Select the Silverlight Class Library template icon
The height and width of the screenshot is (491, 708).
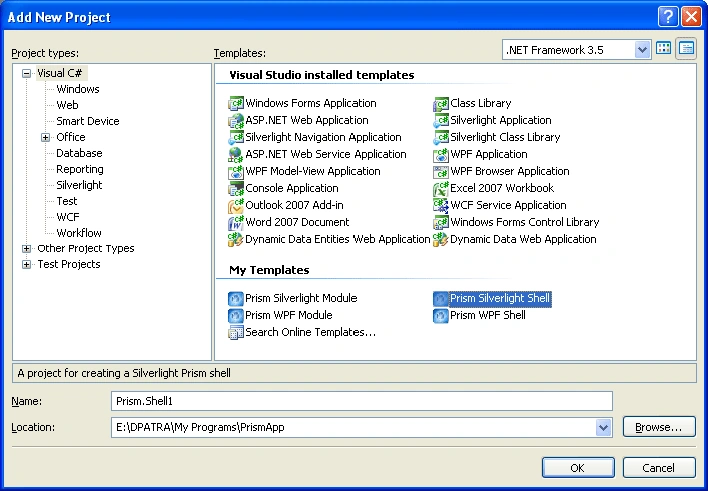441,137
